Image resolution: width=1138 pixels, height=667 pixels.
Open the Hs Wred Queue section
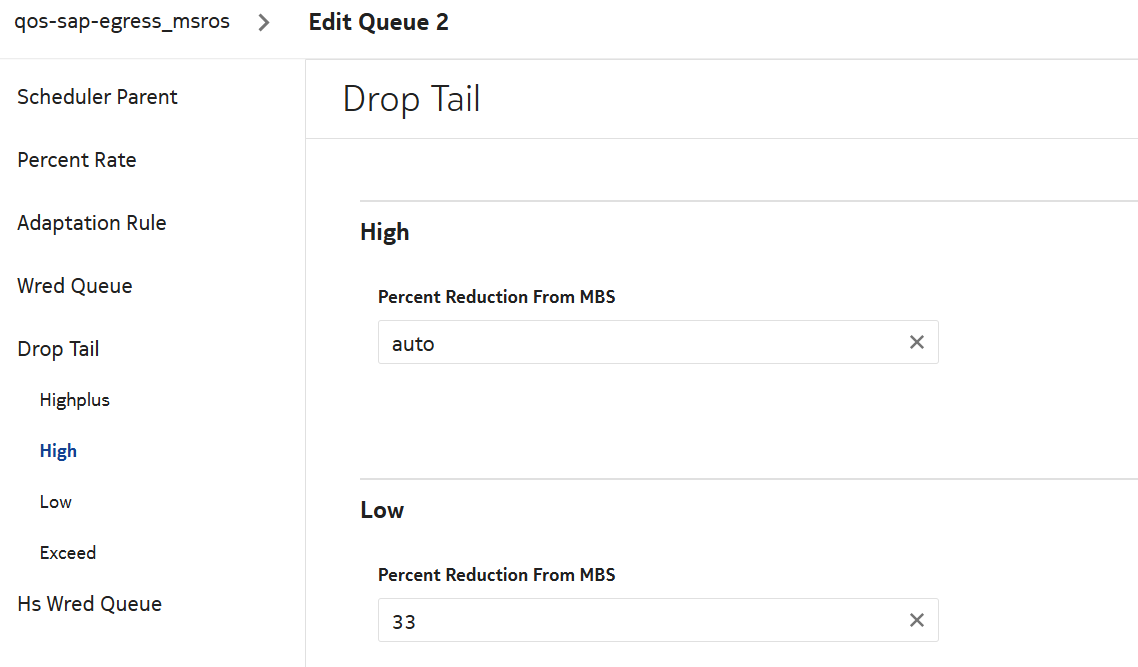(89, 604)
